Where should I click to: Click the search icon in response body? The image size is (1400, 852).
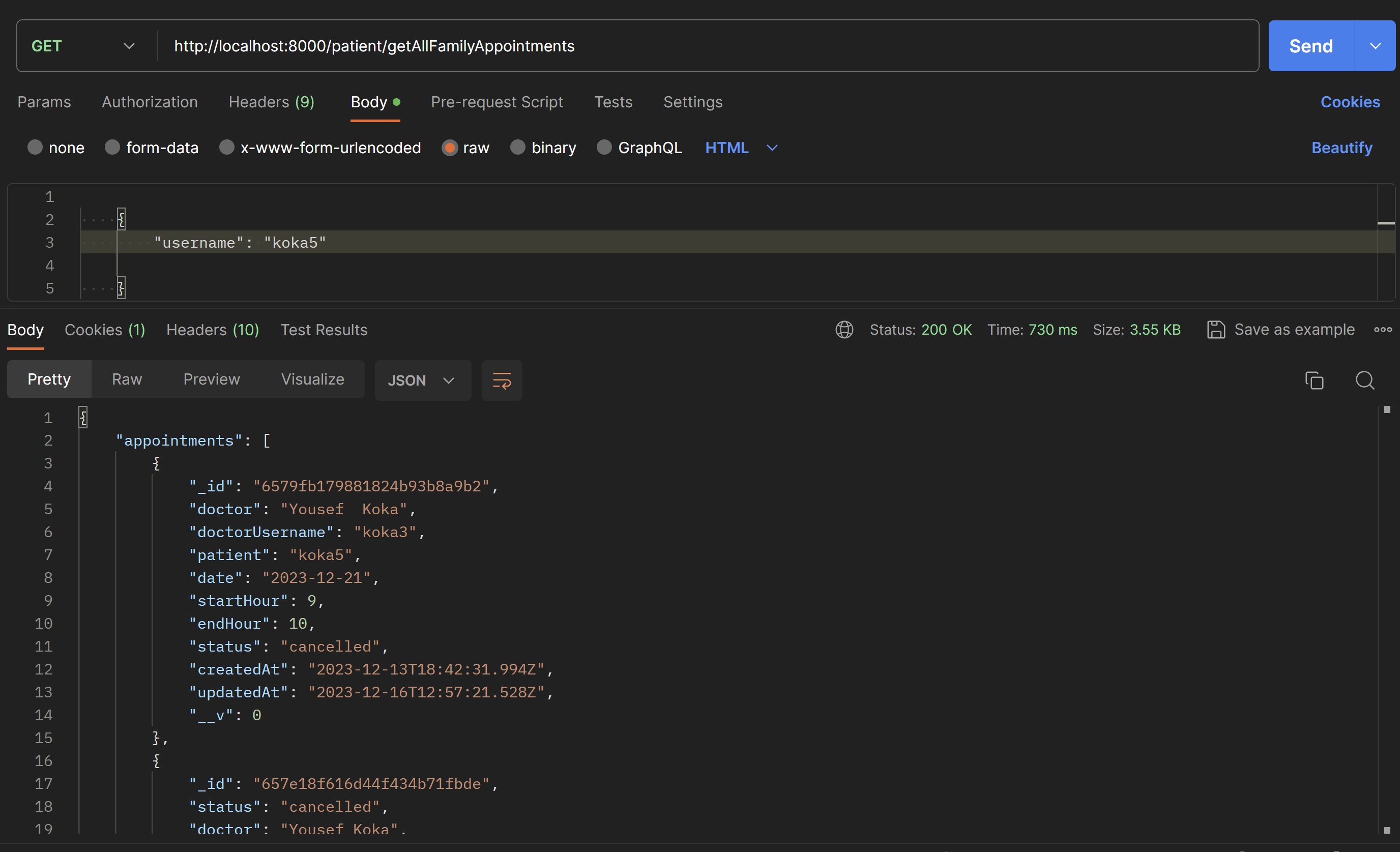pos(1364,379)
